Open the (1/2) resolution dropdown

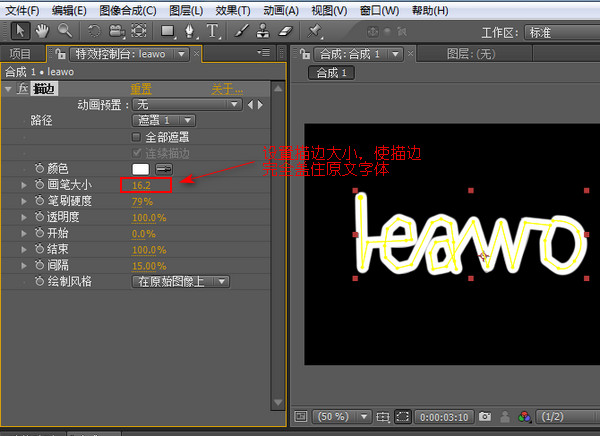click(568, 416)
